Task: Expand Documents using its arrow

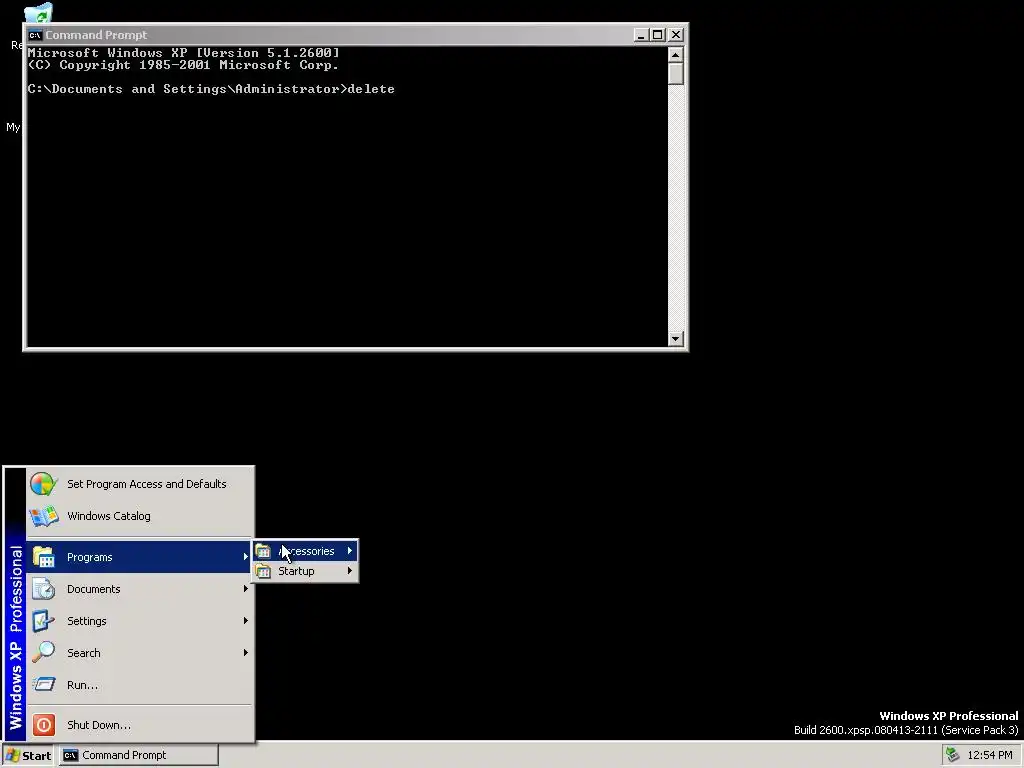Action: 246,588
